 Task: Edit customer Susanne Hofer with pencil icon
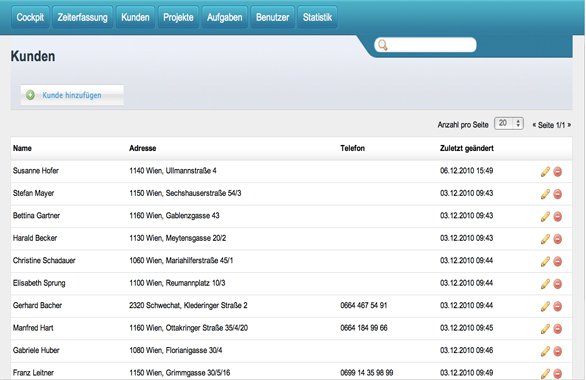click(x=545, y=172)
